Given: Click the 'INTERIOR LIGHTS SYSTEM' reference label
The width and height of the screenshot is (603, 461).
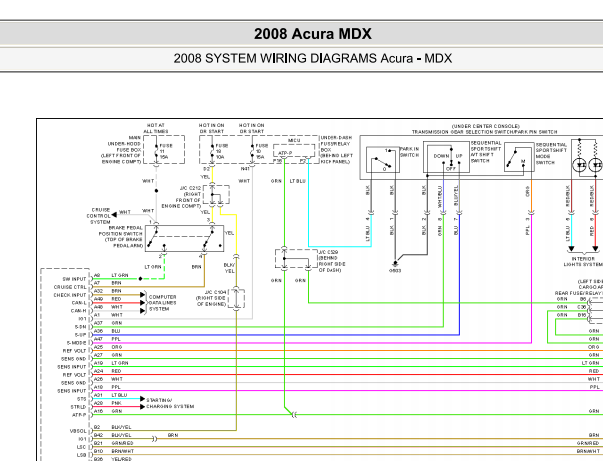Looking at the screenshot, I should point(583,261).
